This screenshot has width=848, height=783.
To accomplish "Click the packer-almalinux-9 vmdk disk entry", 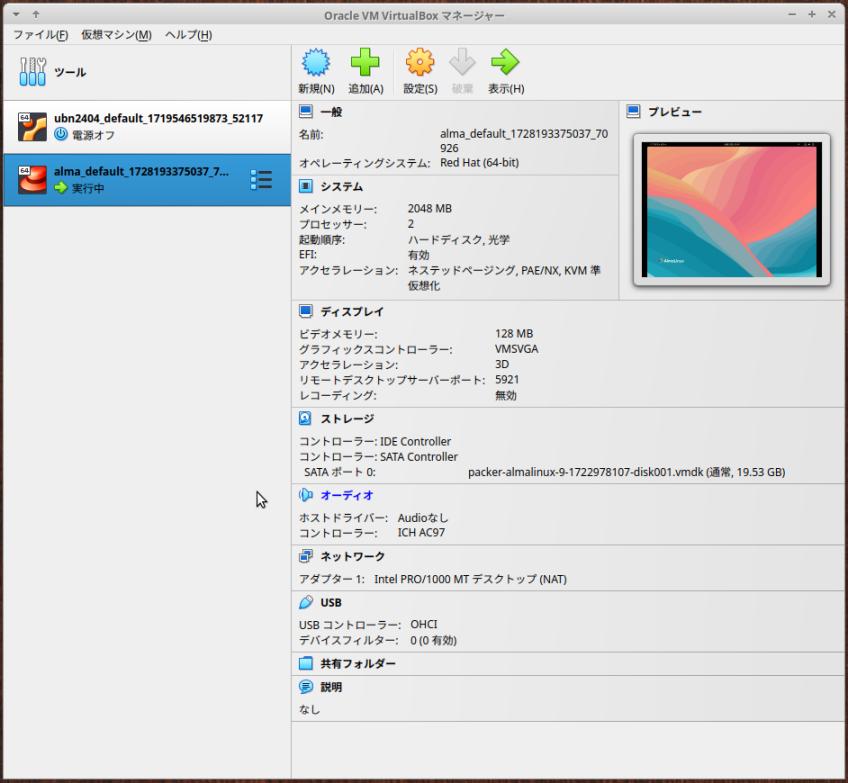I will 626,472.
